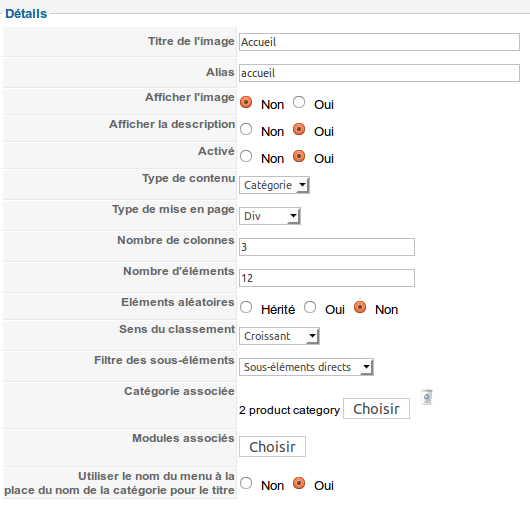
Task: Click the Nombre de colonnes field
Action: (327, 247)
